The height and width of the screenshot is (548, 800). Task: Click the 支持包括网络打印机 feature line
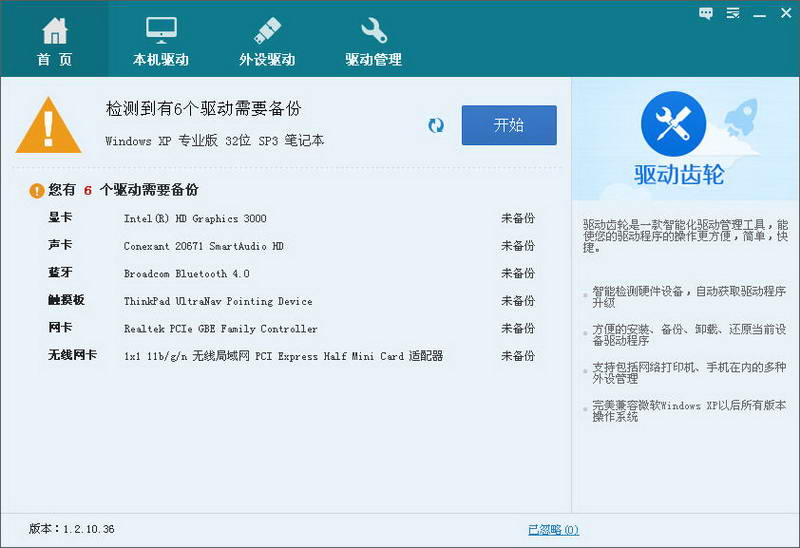point(689,372)
